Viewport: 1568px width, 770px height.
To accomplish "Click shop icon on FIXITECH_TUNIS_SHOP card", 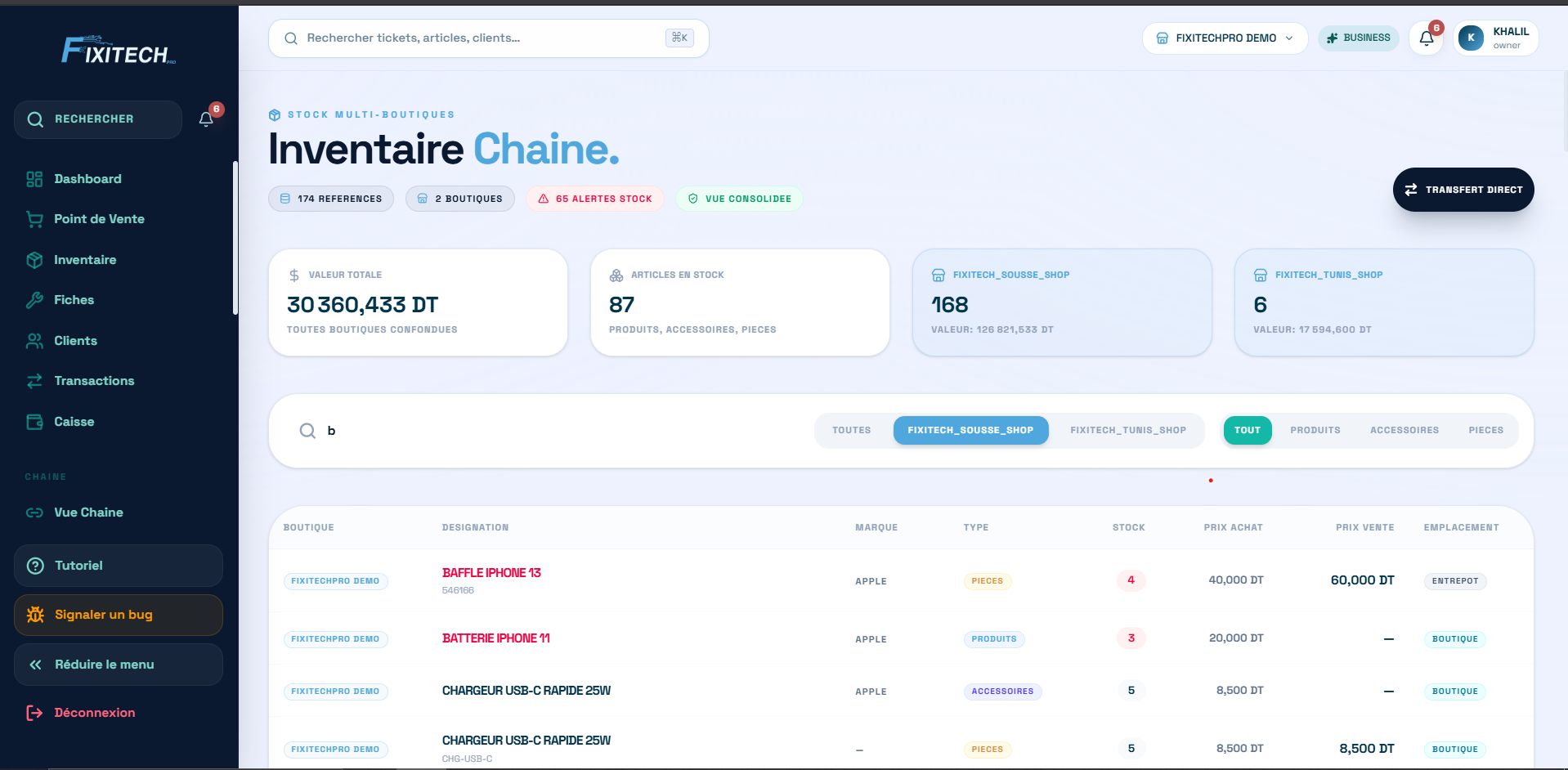I will pyautogui.click(x=1261, y=275).
